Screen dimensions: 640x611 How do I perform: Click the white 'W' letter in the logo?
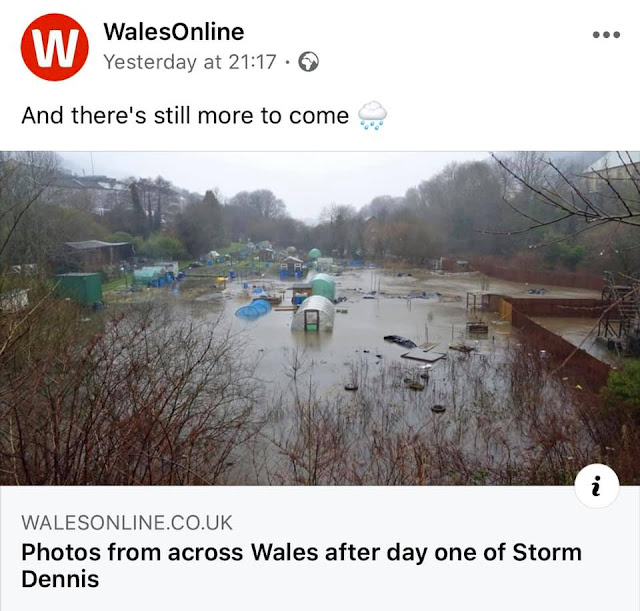click(55, 48)
